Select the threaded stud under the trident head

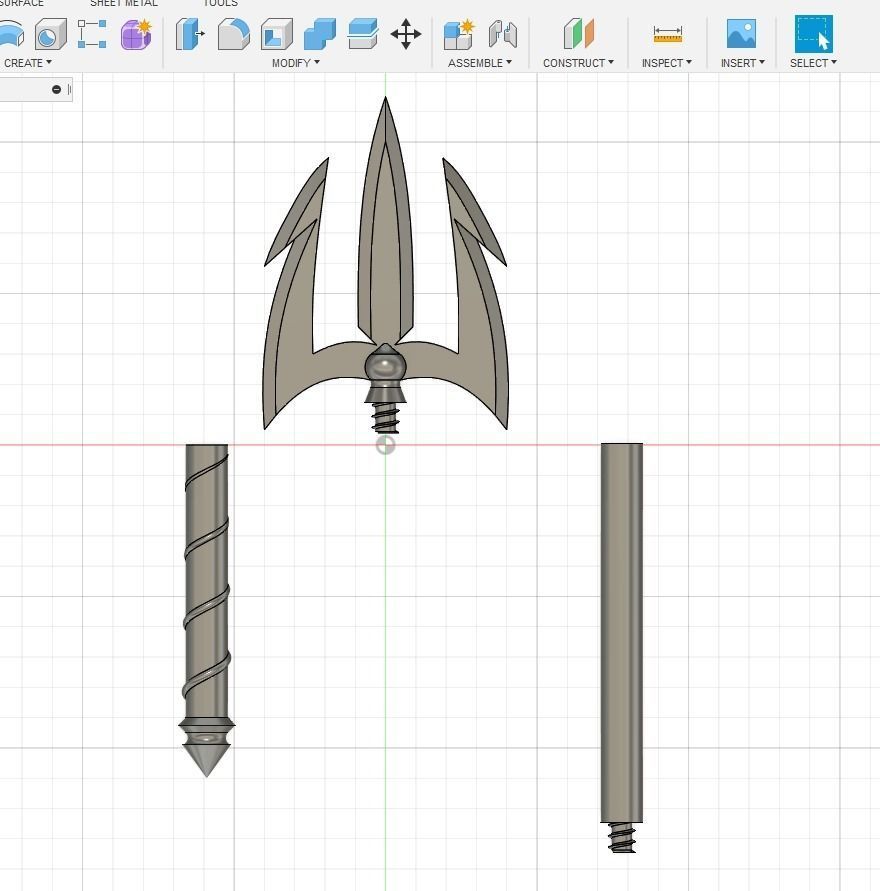[386, 417]
